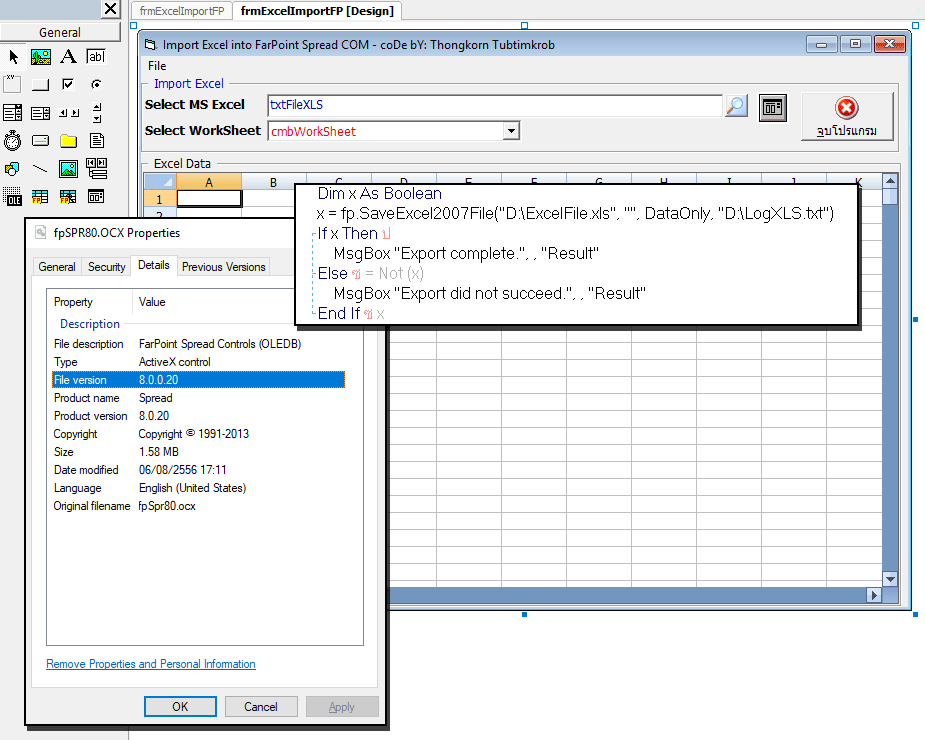Expand the cmbWorkSheet dropdown arrow
The height and width of the screenshot is (740, 925).
(x=511, y=131)
